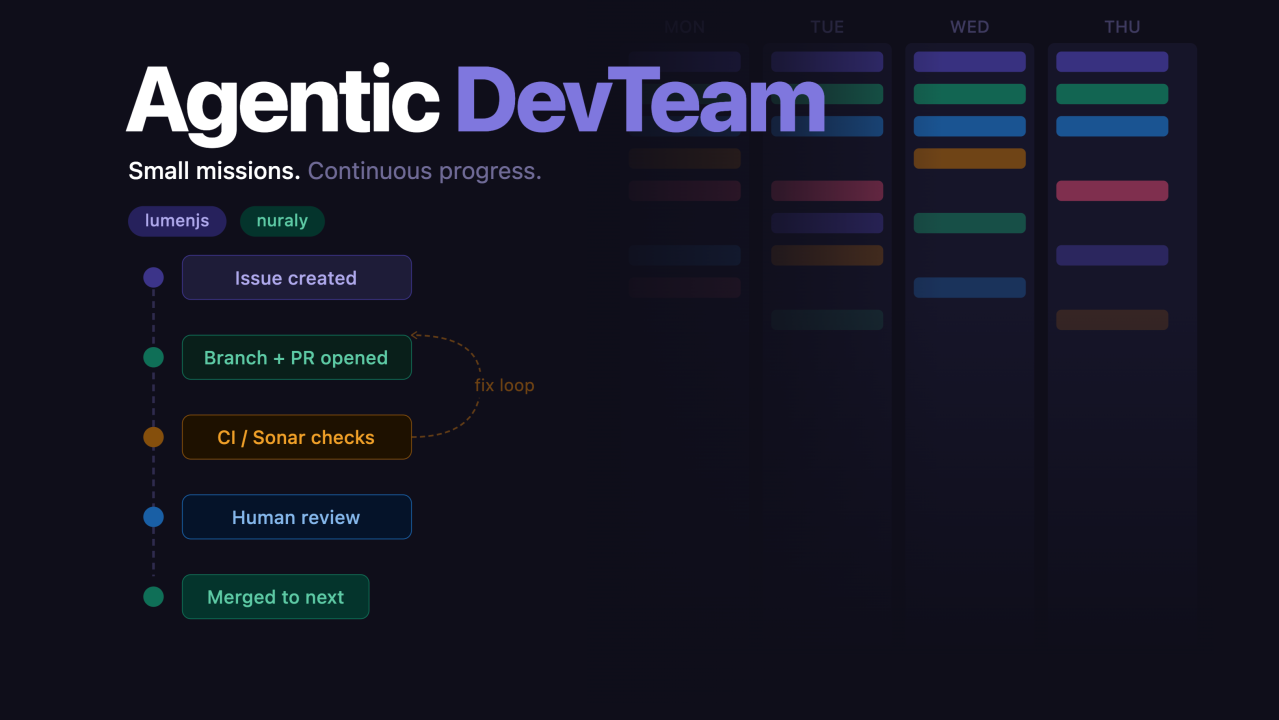Image resolution: width=1279 pixels, height=720 pixels.
Task: Click the orange bar in WED column
Action: pos(969,158)
